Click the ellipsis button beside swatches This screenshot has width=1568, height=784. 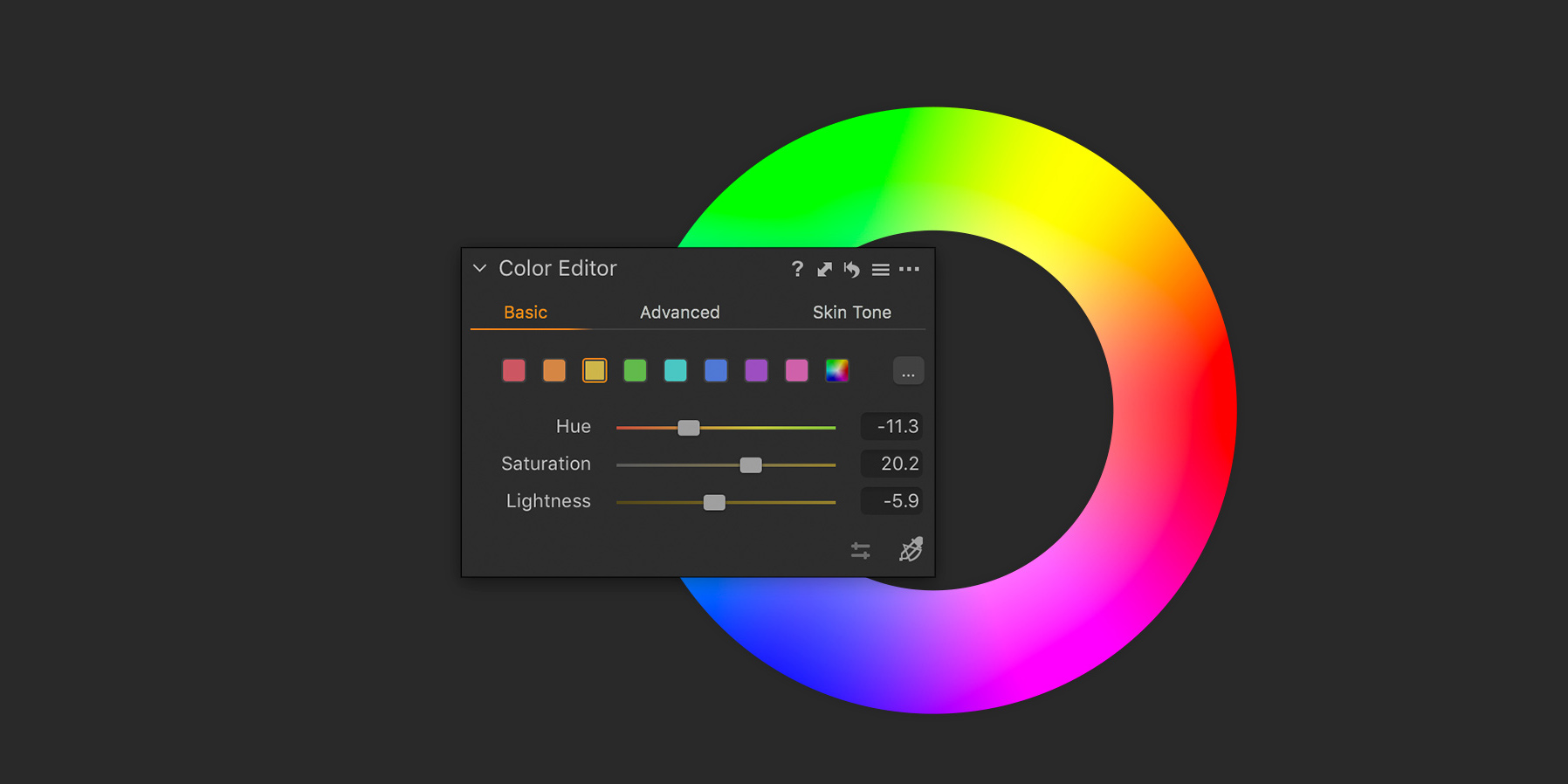point(908,371)
